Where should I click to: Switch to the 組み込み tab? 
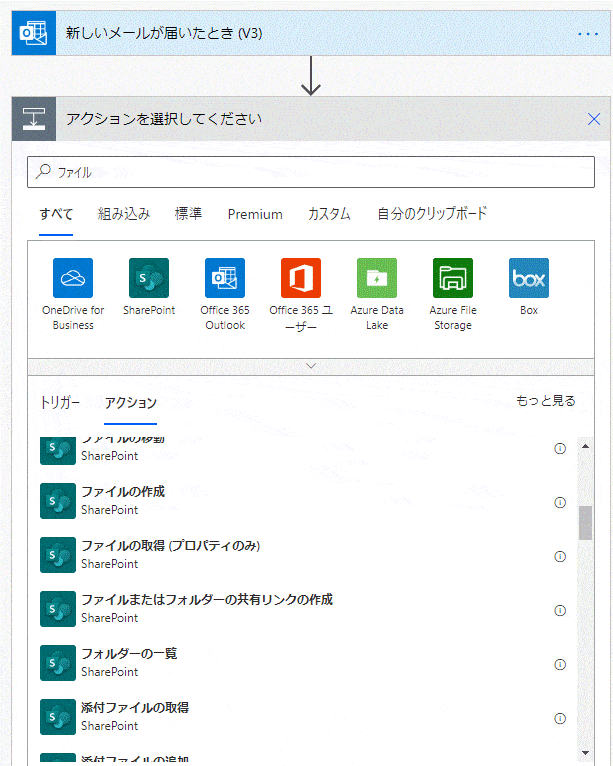124,214
